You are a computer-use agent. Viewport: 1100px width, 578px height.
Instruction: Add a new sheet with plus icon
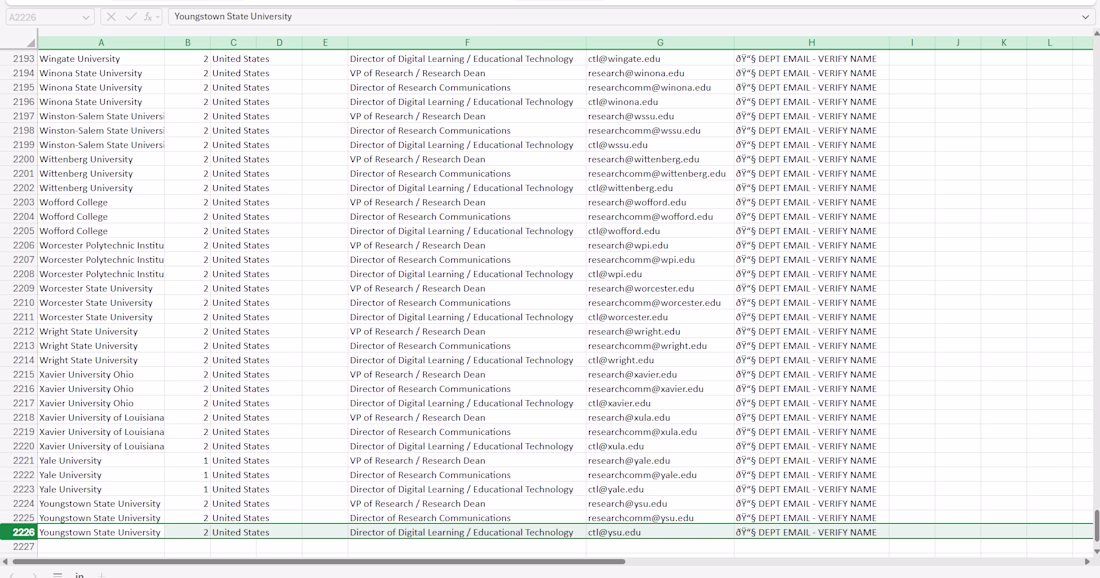(x=101, y=575)
